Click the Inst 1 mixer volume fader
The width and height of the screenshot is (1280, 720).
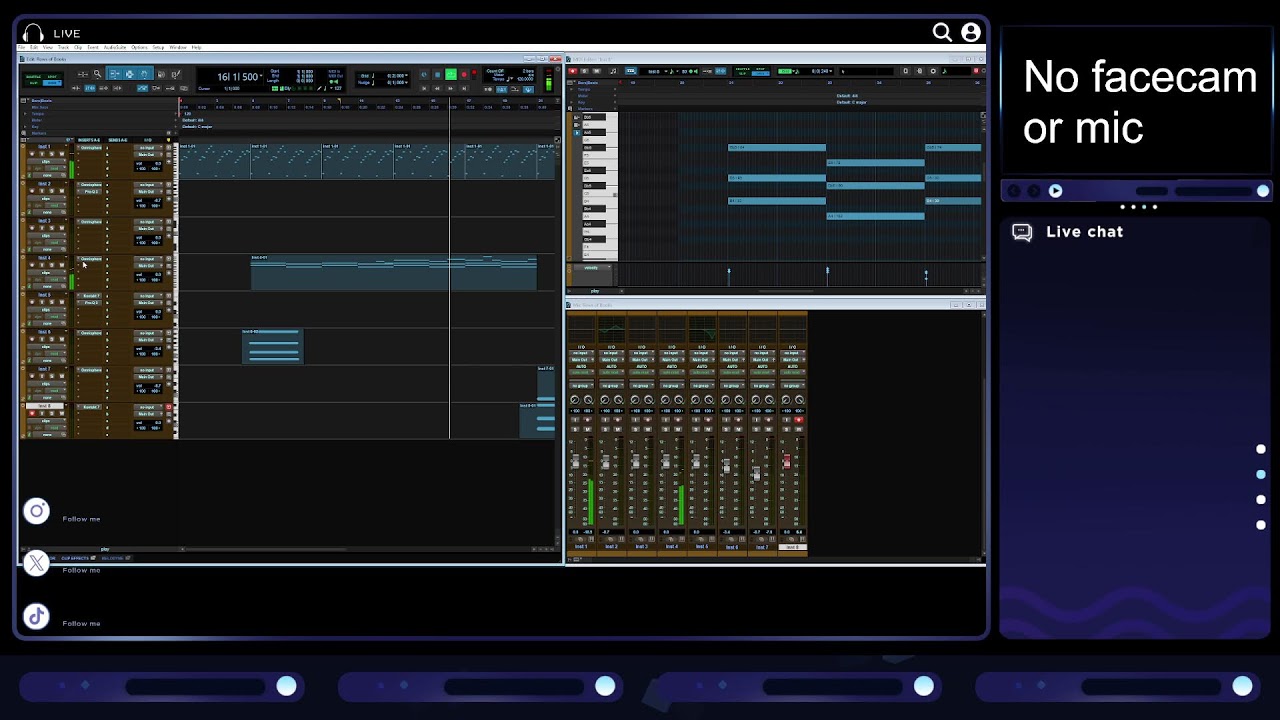pos(575,461)
